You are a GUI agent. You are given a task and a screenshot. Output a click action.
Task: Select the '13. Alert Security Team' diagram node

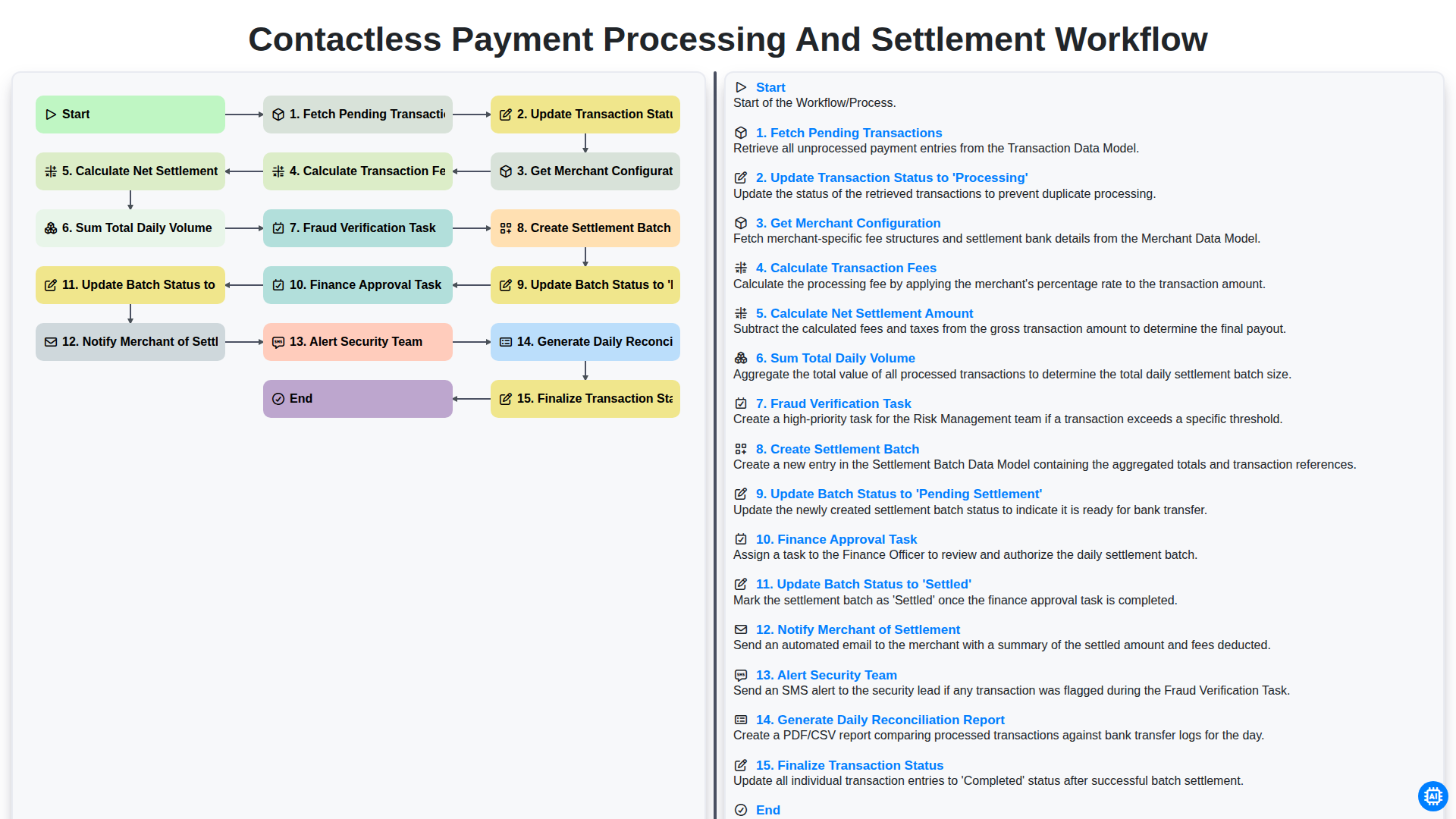point(358,342)
